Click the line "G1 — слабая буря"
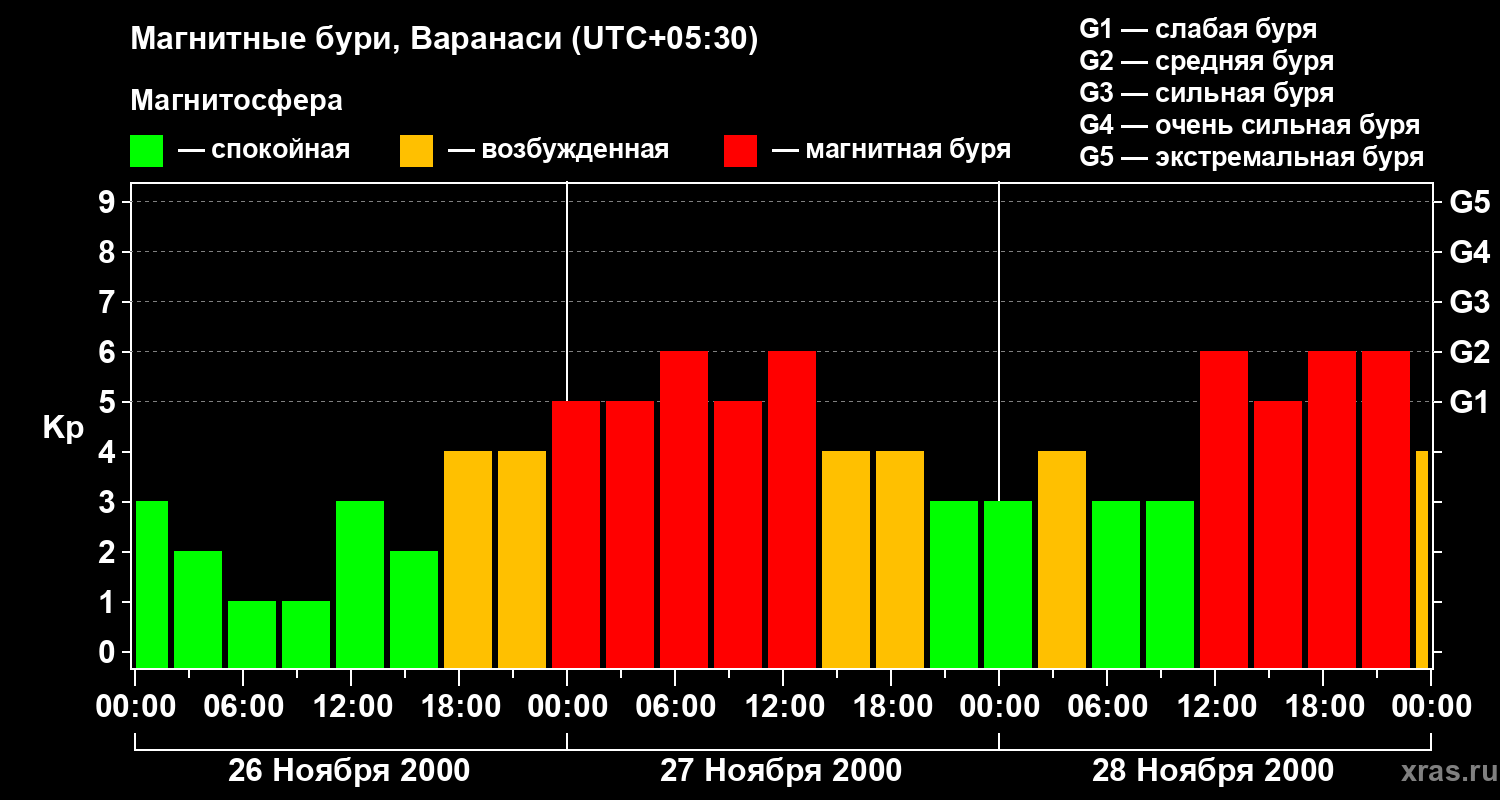 click(1198, 29)
